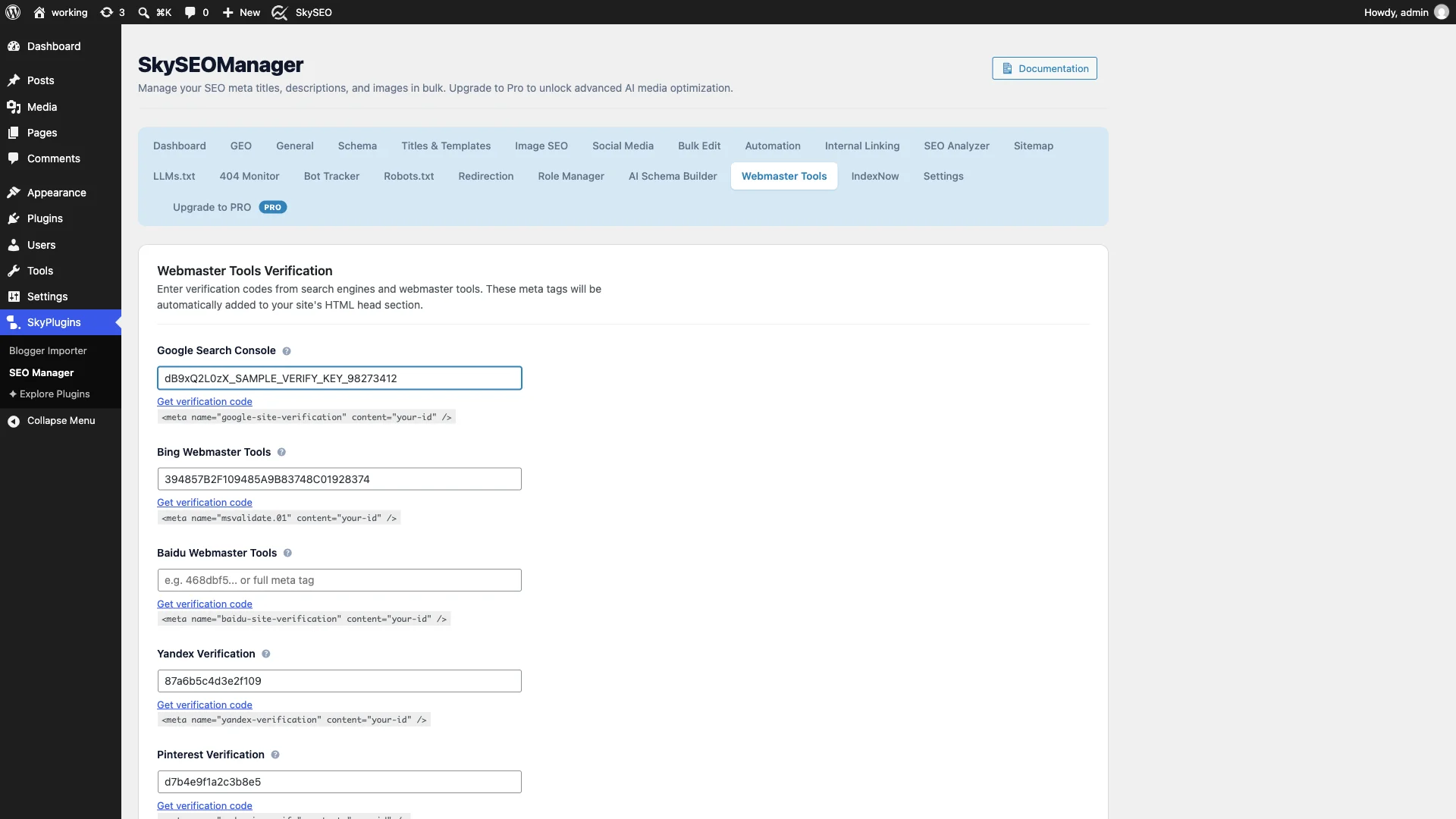Open the SkySEO icon in admin bar
The height and width of the screenshot is (819, 1456).
point(280,12)
